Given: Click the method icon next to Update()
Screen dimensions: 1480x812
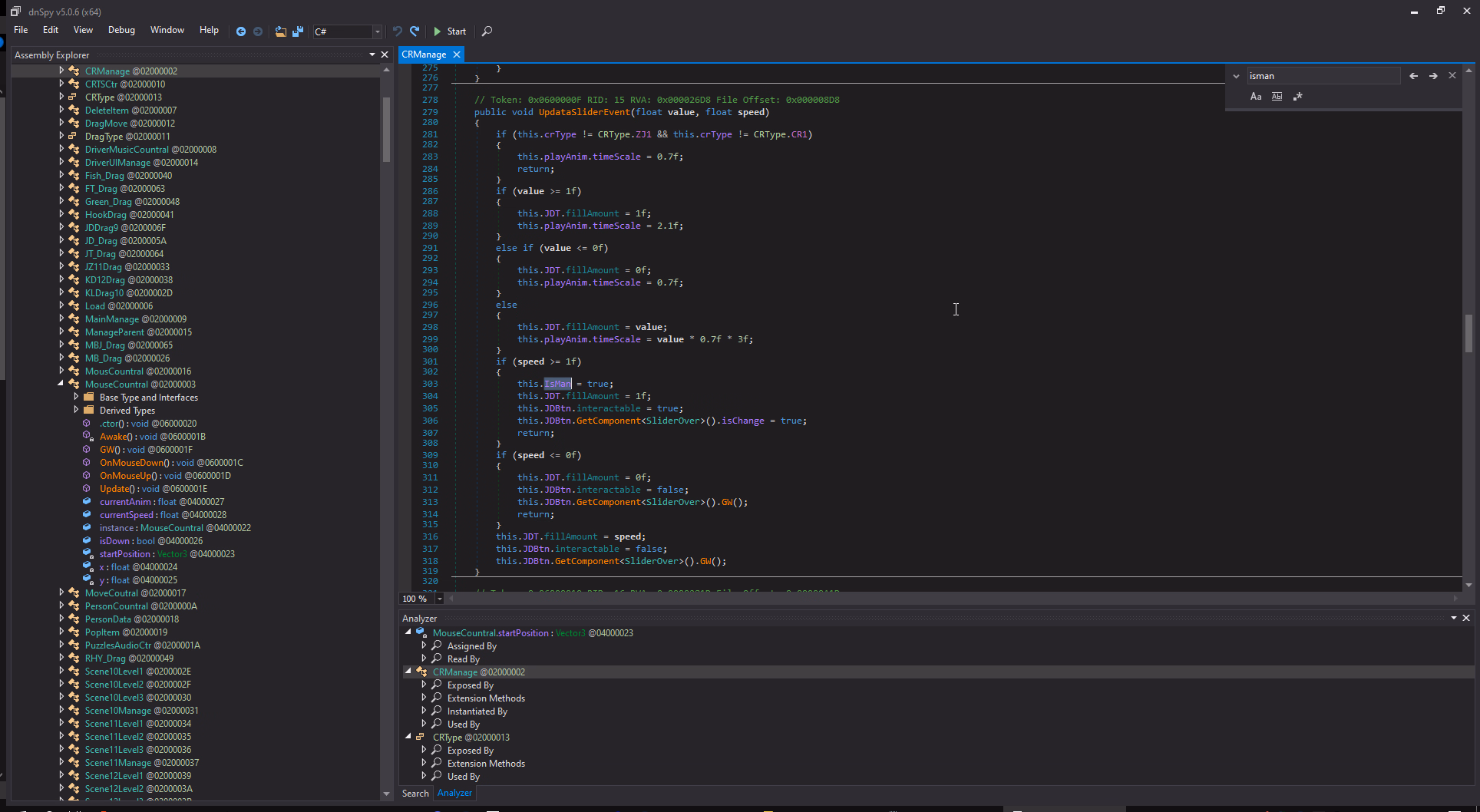Looking at the screenshot, I should (87, 489).
